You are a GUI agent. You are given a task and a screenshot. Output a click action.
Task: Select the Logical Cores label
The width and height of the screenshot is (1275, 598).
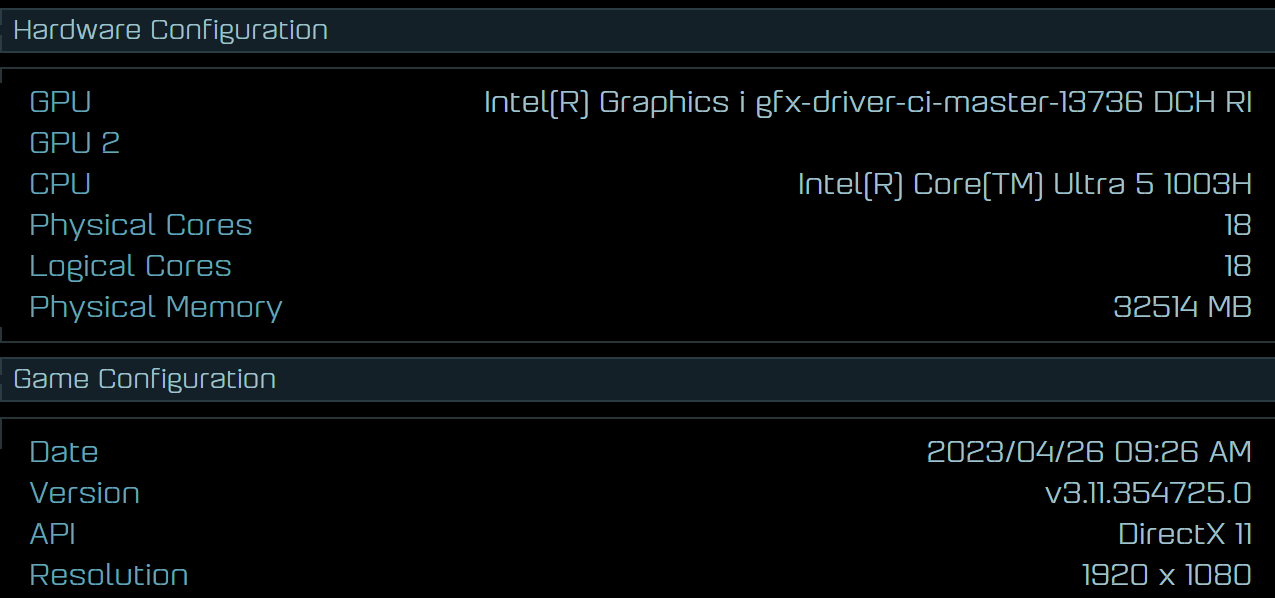pyautogui.click(x=130, y=266)
